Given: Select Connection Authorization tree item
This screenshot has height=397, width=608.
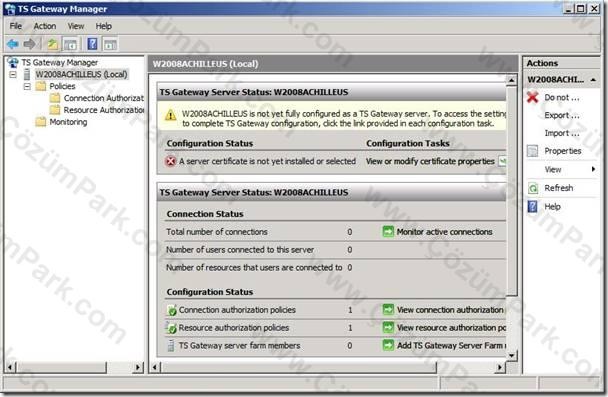Looking at the screenshot, I should tap(104, 98).
